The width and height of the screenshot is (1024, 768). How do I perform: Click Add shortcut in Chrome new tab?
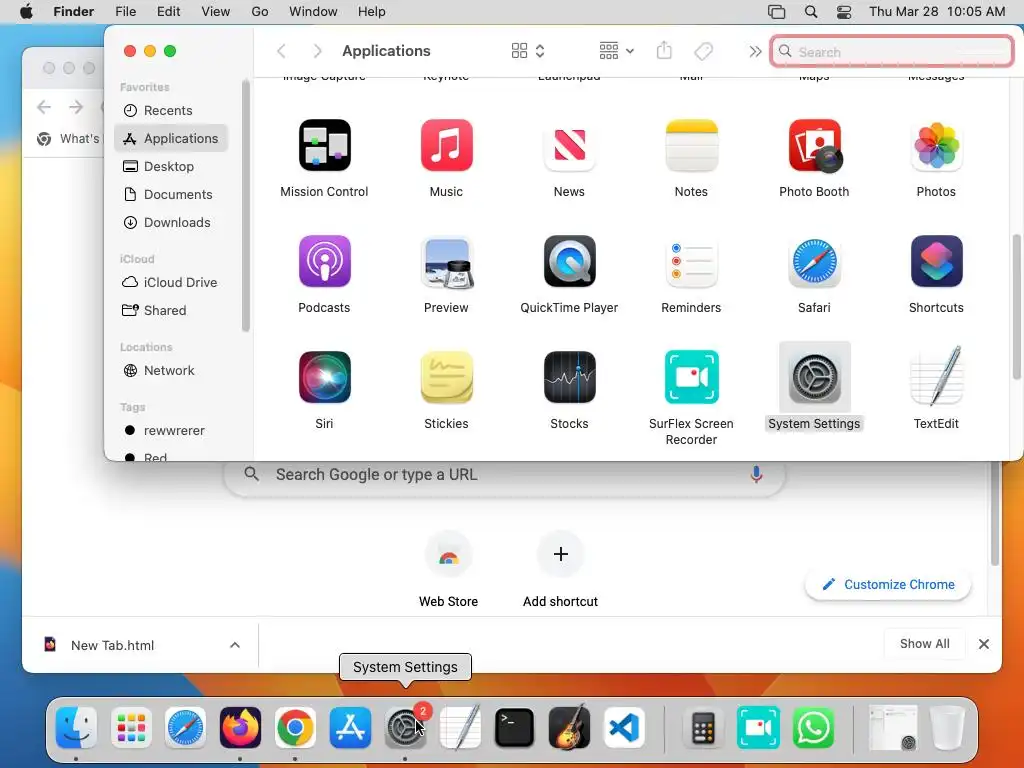pyautogui.click(x=560, y=569)
